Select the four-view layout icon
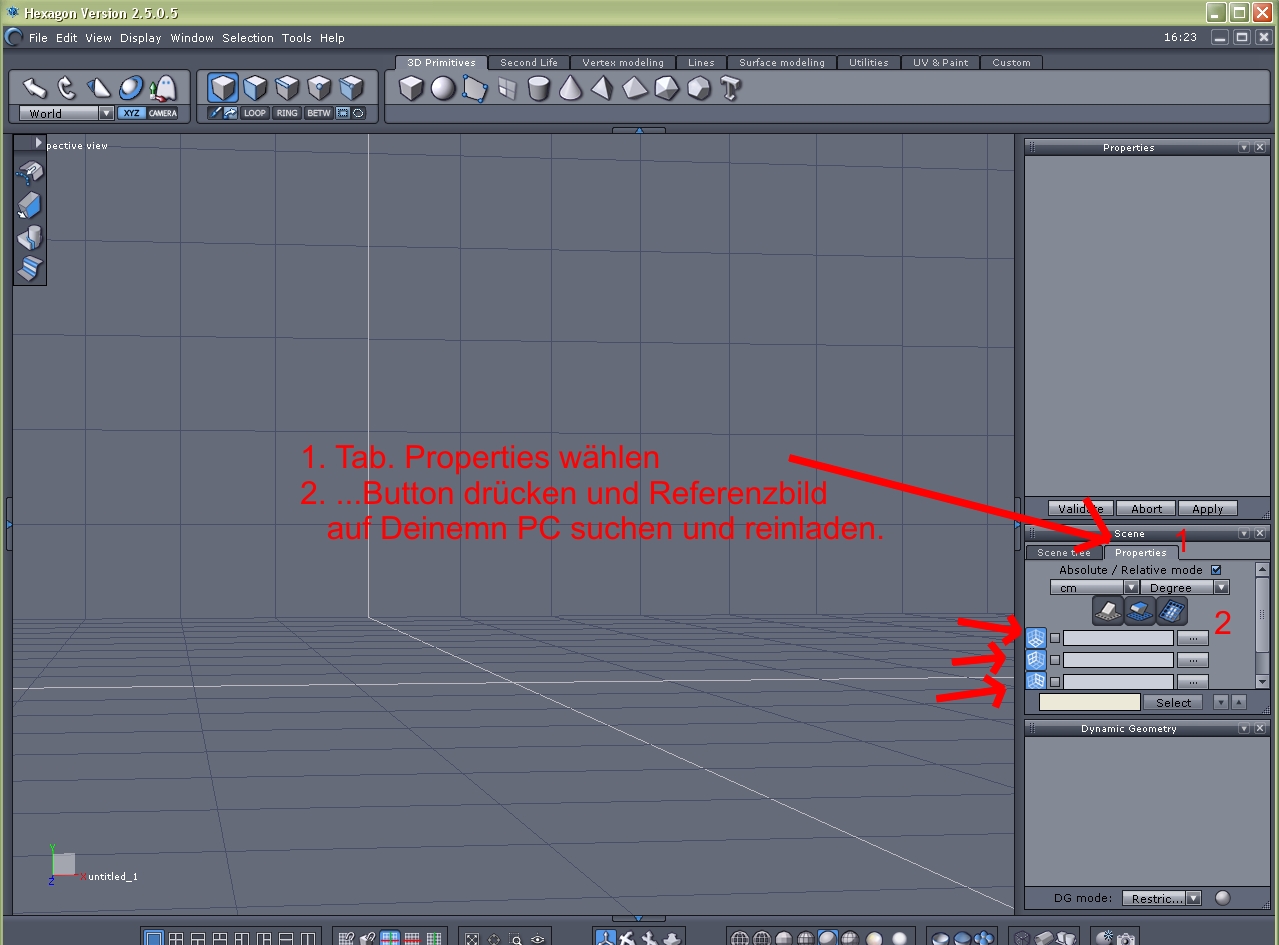 tap(175, 939)
